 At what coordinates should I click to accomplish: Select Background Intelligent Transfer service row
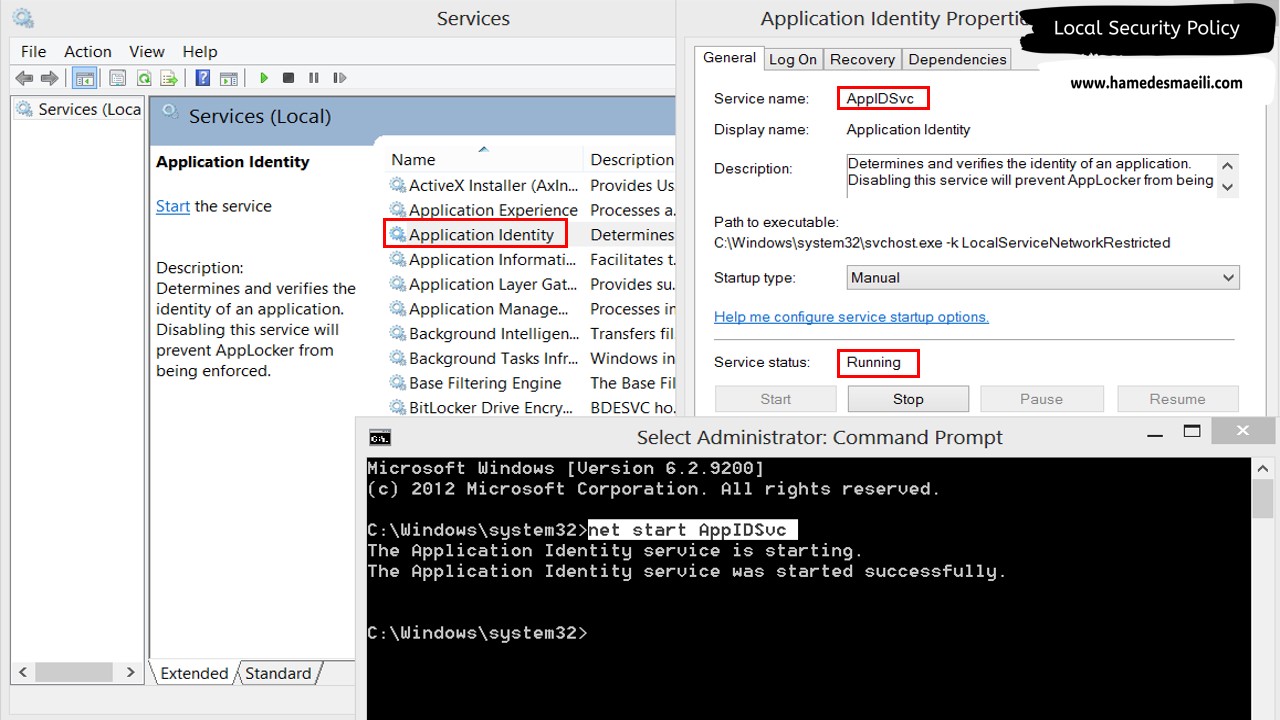click(530, 334)
